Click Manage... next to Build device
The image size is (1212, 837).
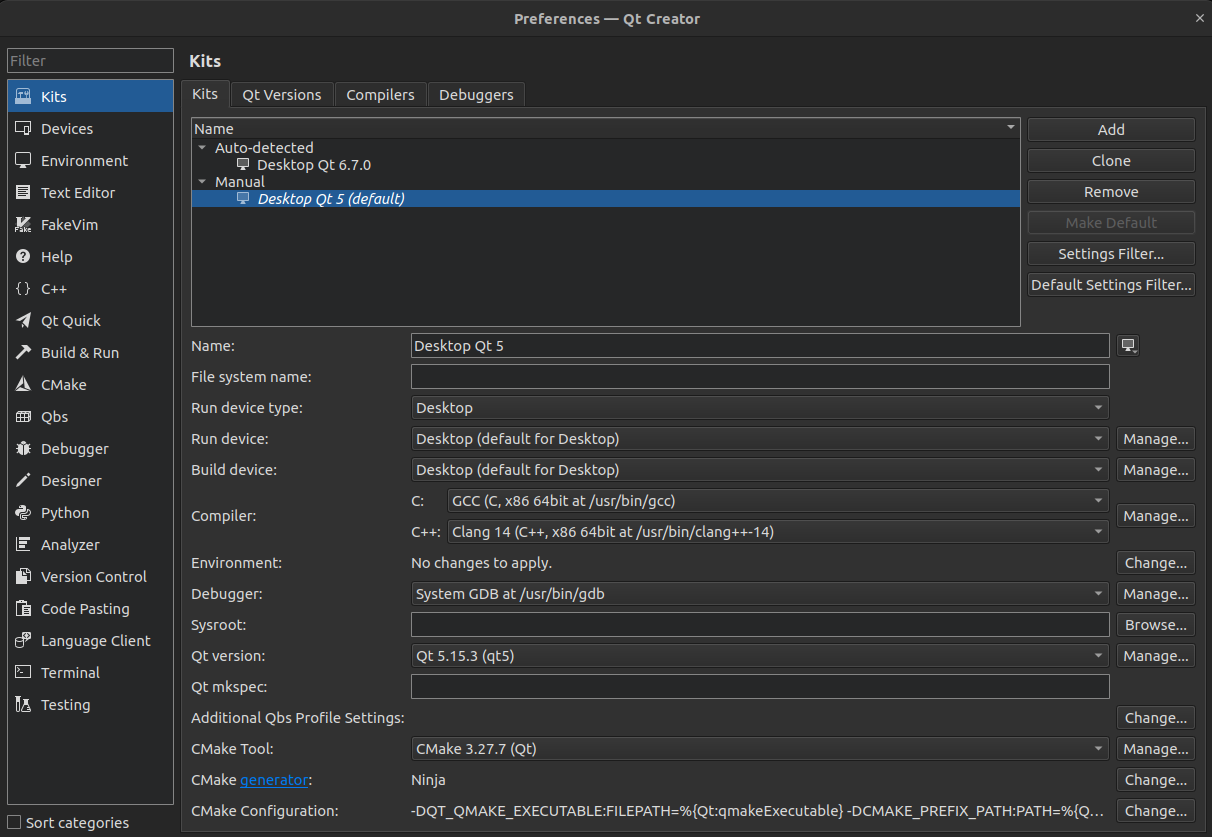coord(1155,470)
